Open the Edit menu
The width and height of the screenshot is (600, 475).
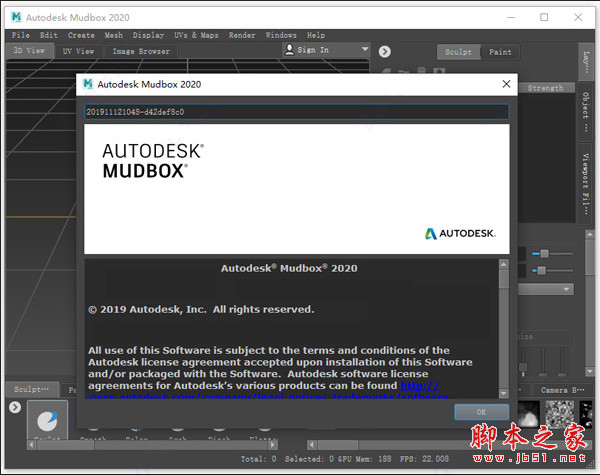click(x=49, y=35)
